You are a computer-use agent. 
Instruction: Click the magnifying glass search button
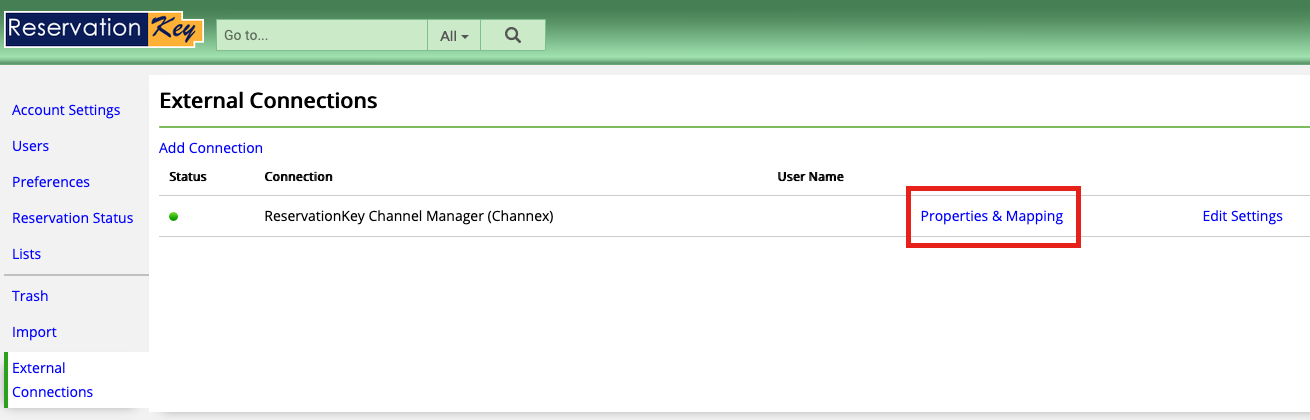point(513,35)
